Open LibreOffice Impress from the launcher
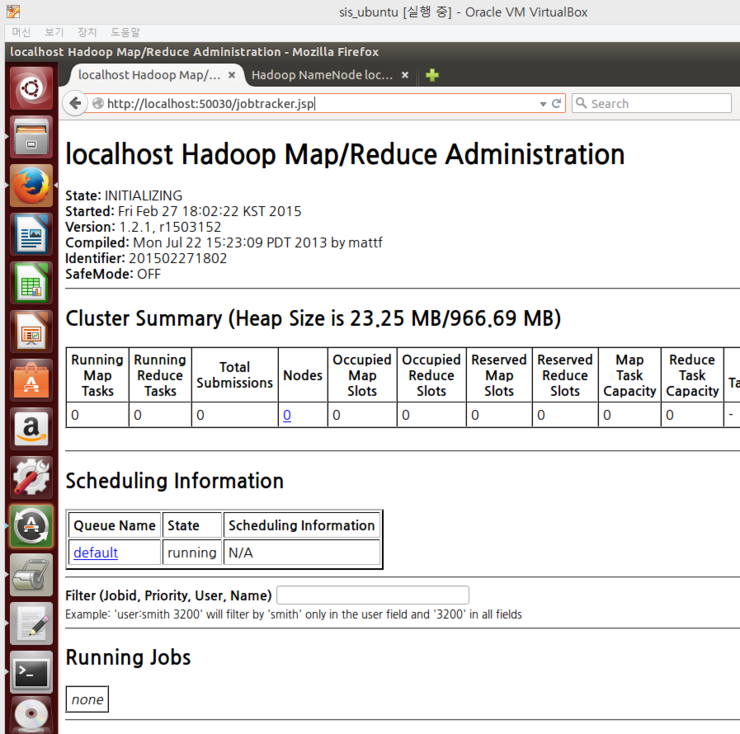The width and height of the screenshot is (740, 734). [x=31, y=332]
